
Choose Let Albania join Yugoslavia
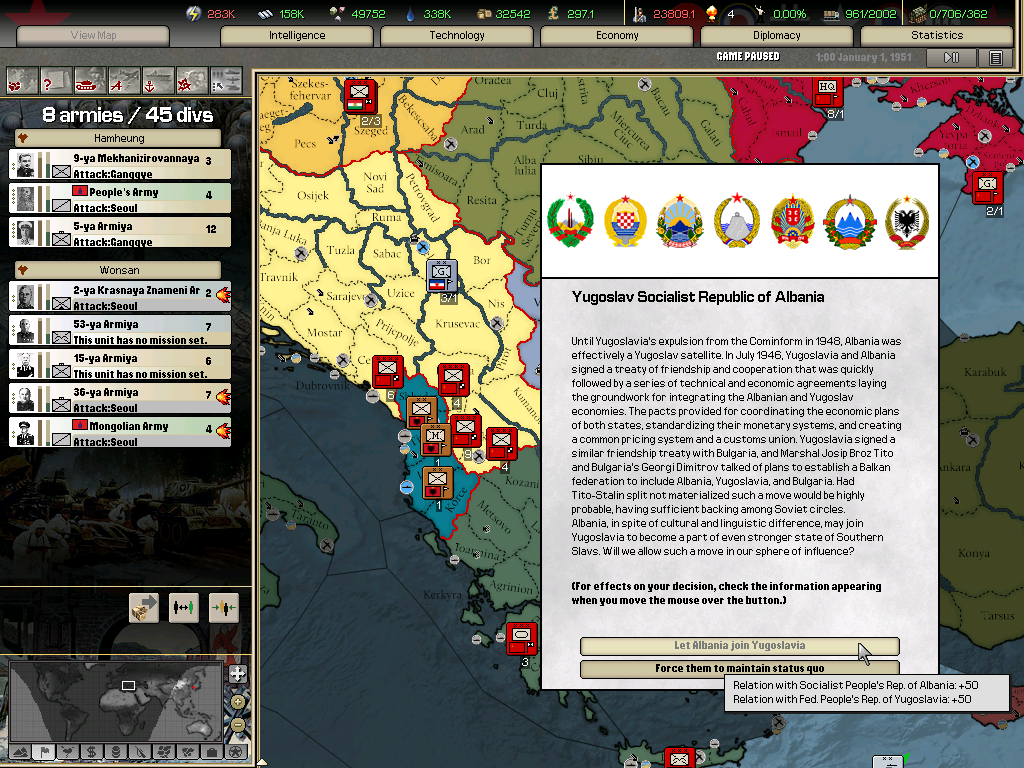tap(739, 646)
